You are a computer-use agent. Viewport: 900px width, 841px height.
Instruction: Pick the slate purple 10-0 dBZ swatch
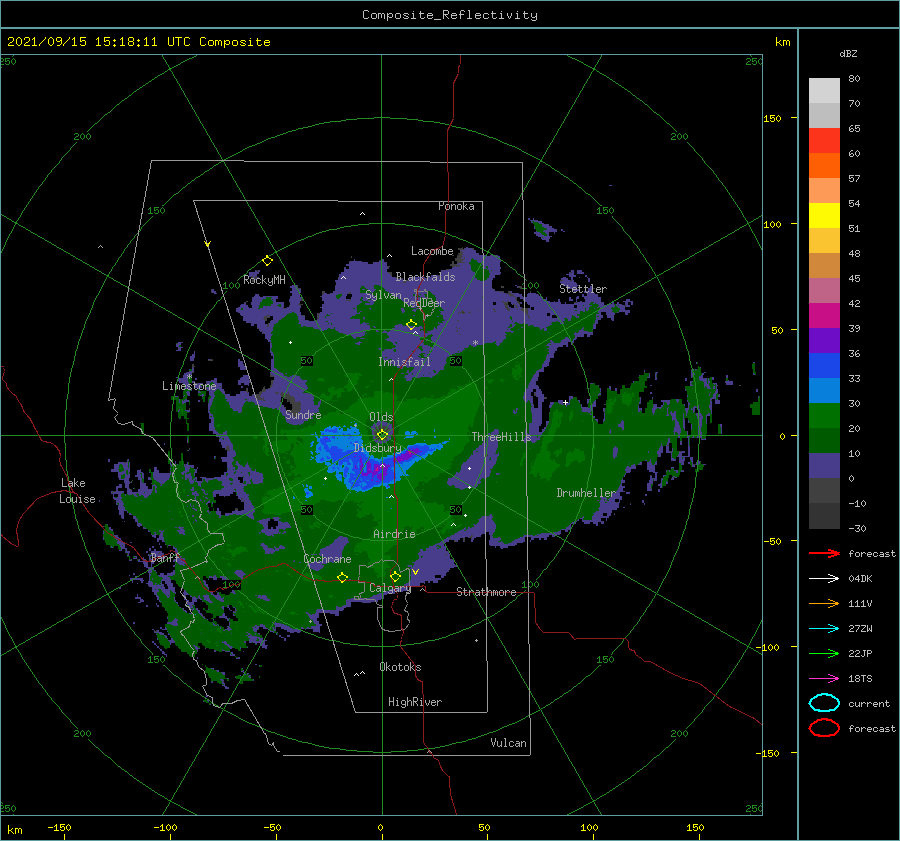tap(824, 466)
